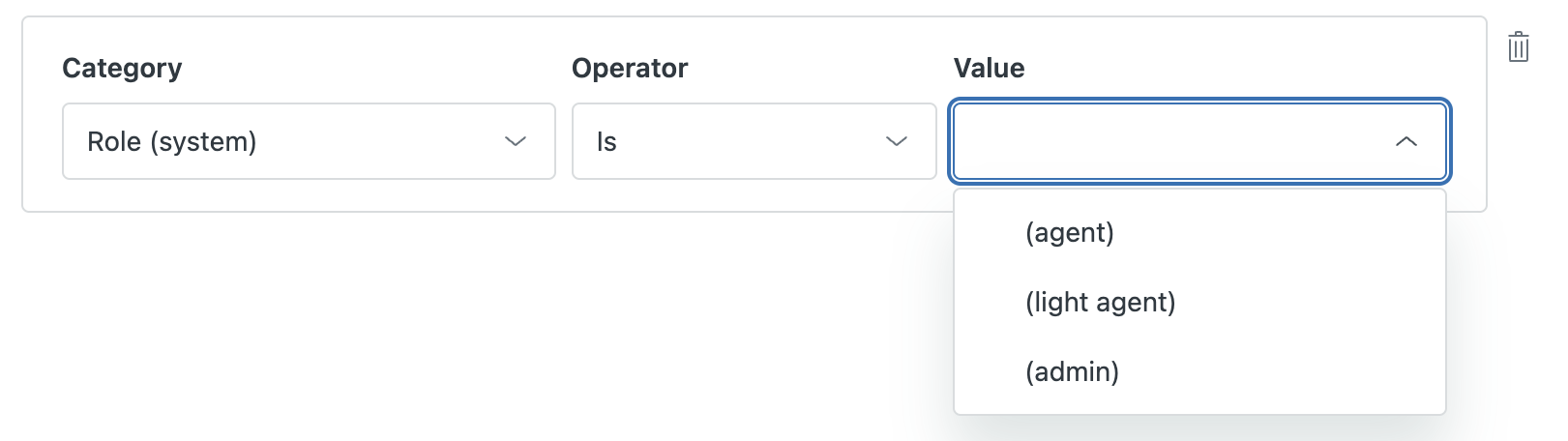Click the Role (system) text in Category
Screen dimensions: 1568x441
click(x=171, y=142)
